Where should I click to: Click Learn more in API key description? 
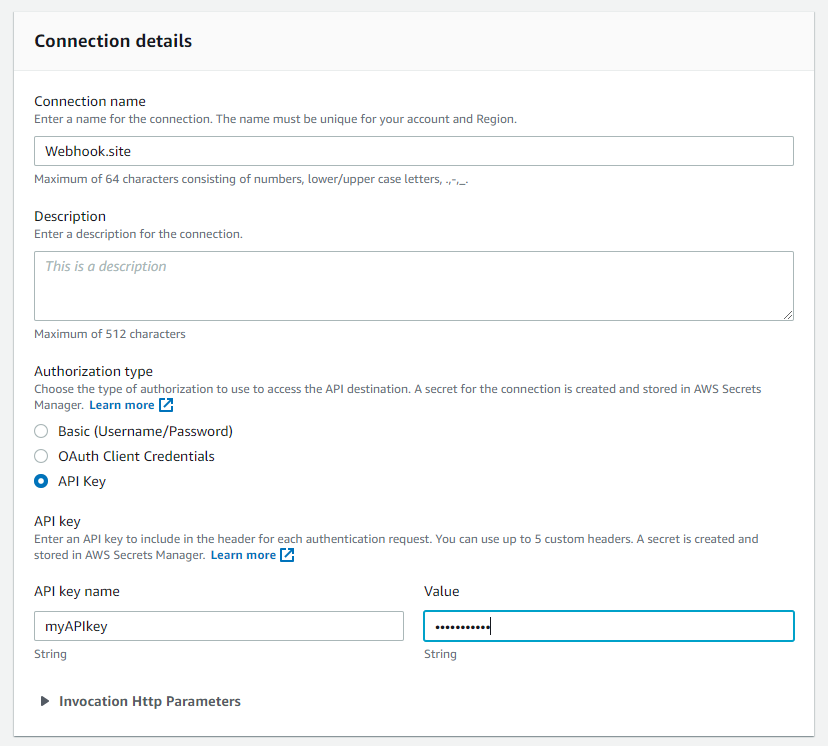(243, 555)
